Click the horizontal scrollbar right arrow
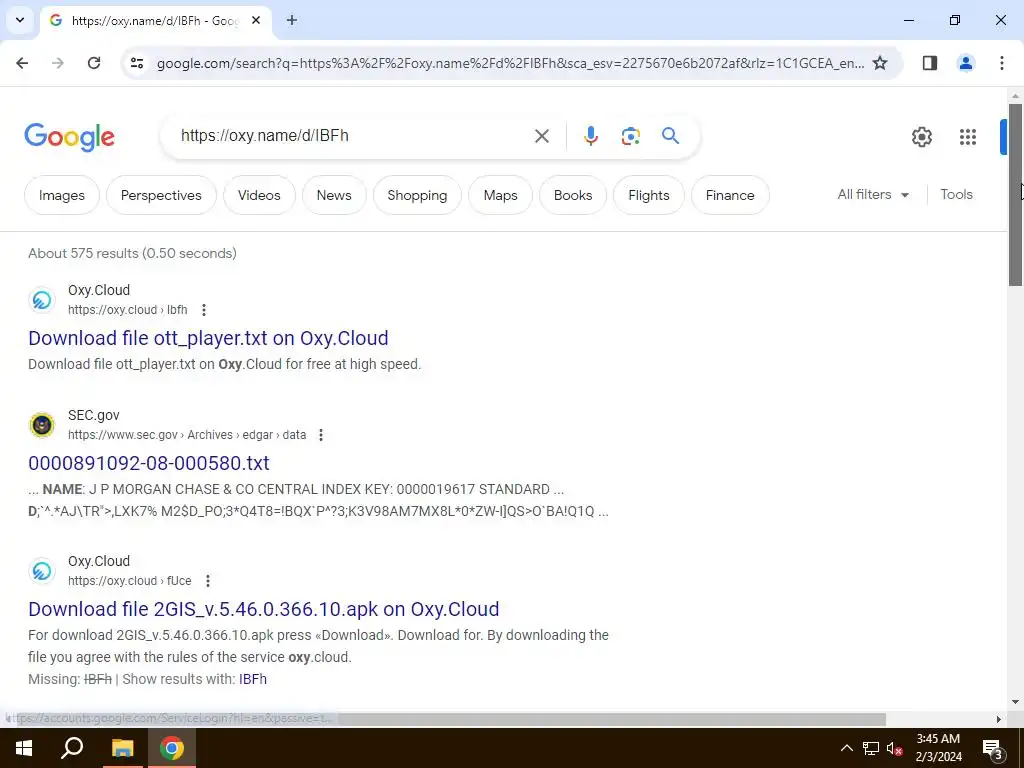 tap(999, 719)
